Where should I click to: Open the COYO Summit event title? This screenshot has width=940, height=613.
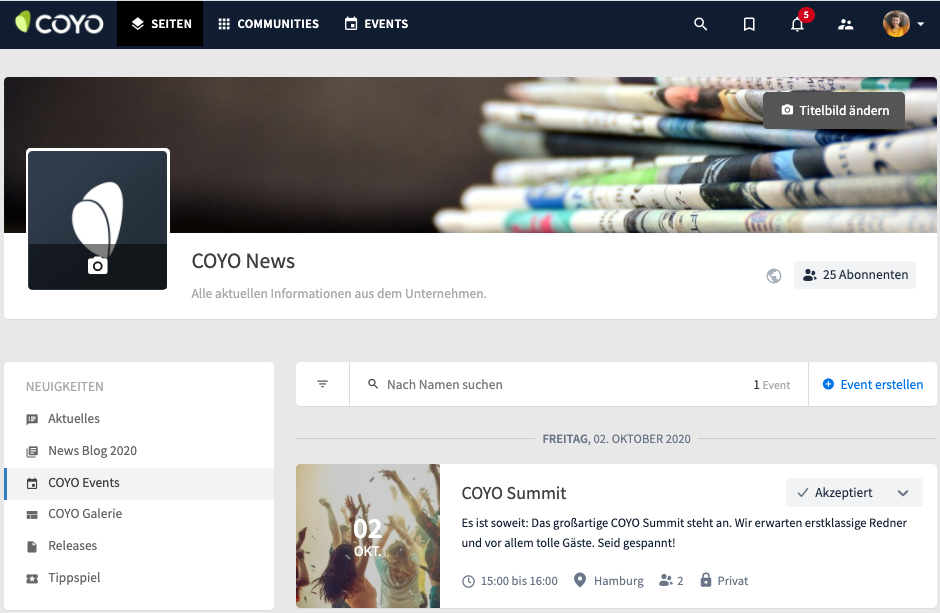click(x=514, y=493)
